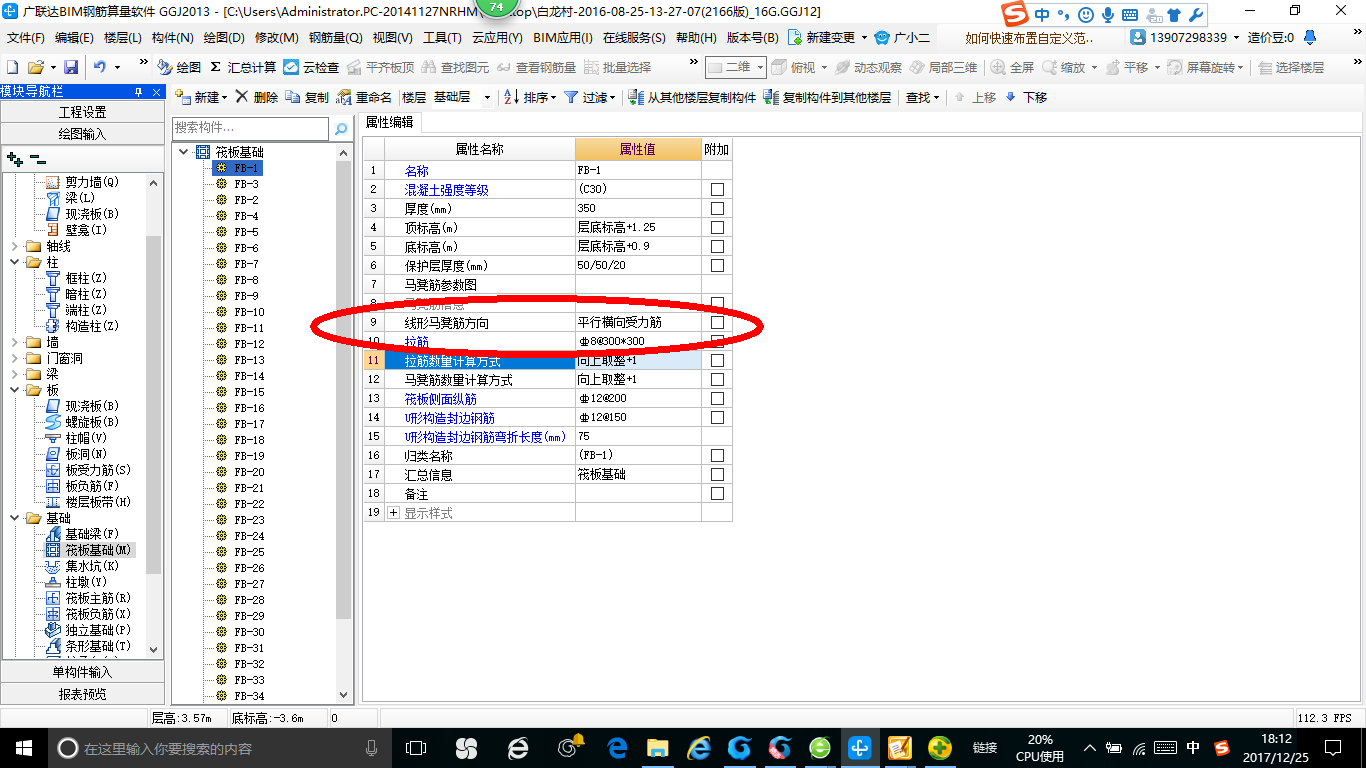Click 新建 to create new component
The height and width of the screenshot is (768, 1366).
201,97
